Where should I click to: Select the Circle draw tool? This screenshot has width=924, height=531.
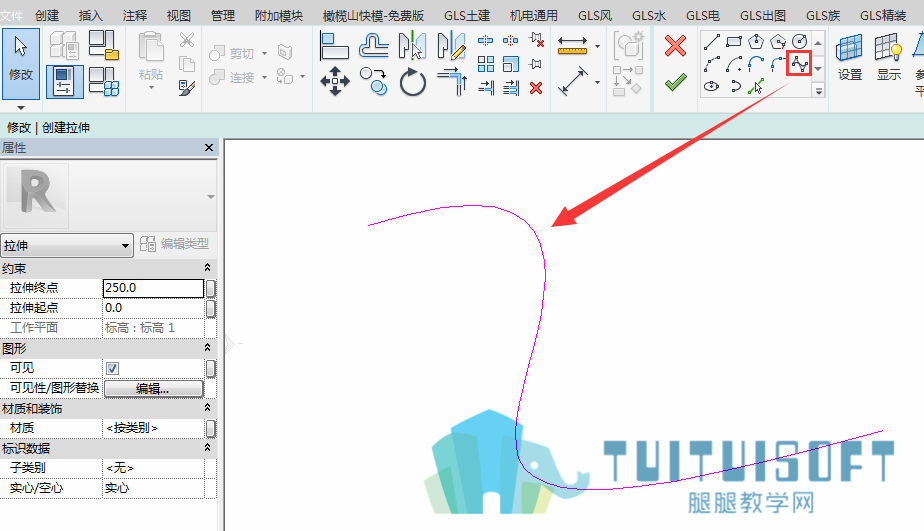799,42
